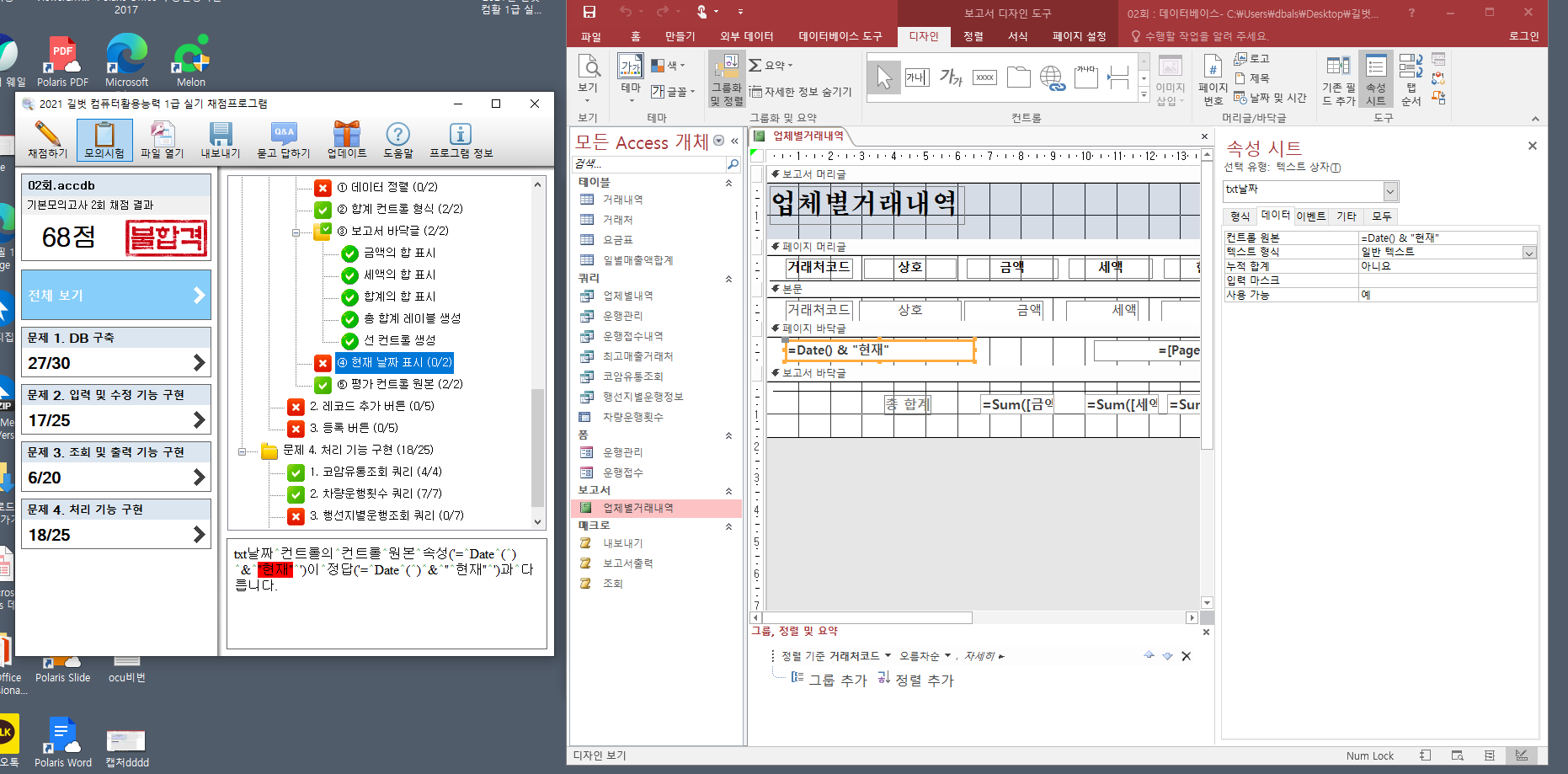The width and height of the screenshot is (1568, 774).
Task: Click the 업데이트 gift box icon
Action: (346, 135)
